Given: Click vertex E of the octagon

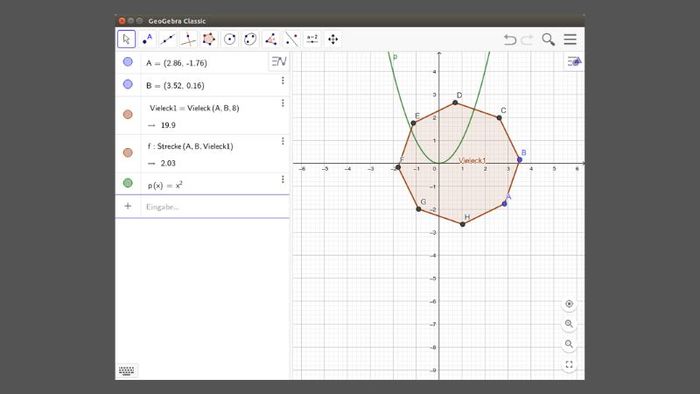Looking at the screenshot, I should [x=413, y=123].
